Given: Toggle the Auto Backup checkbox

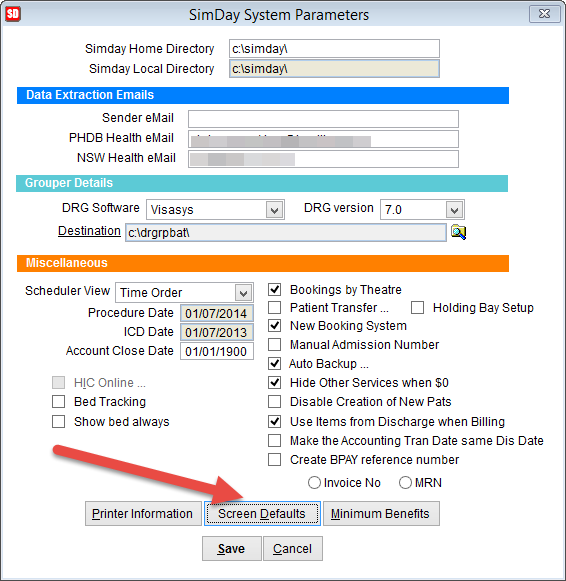Looking at the screenshot, I should tap(274, 363).
